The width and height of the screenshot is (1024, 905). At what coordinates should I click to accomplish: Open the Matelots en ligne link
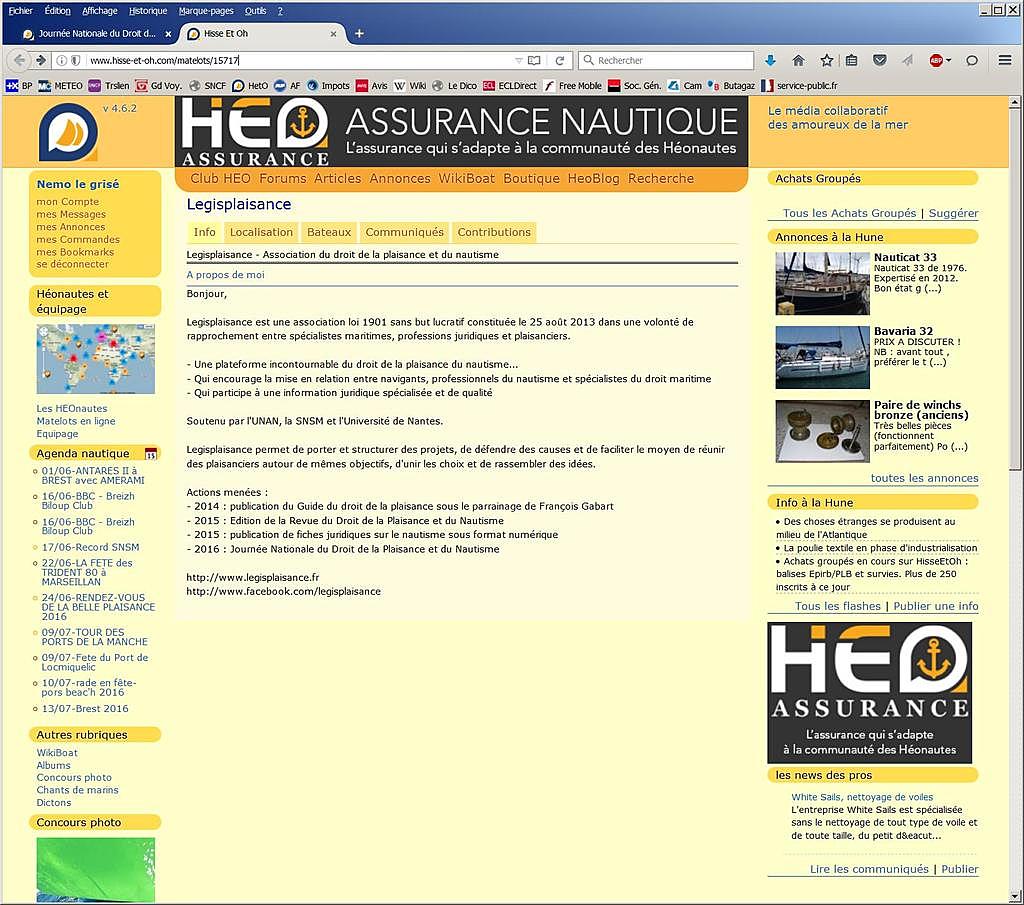[76, 421]
